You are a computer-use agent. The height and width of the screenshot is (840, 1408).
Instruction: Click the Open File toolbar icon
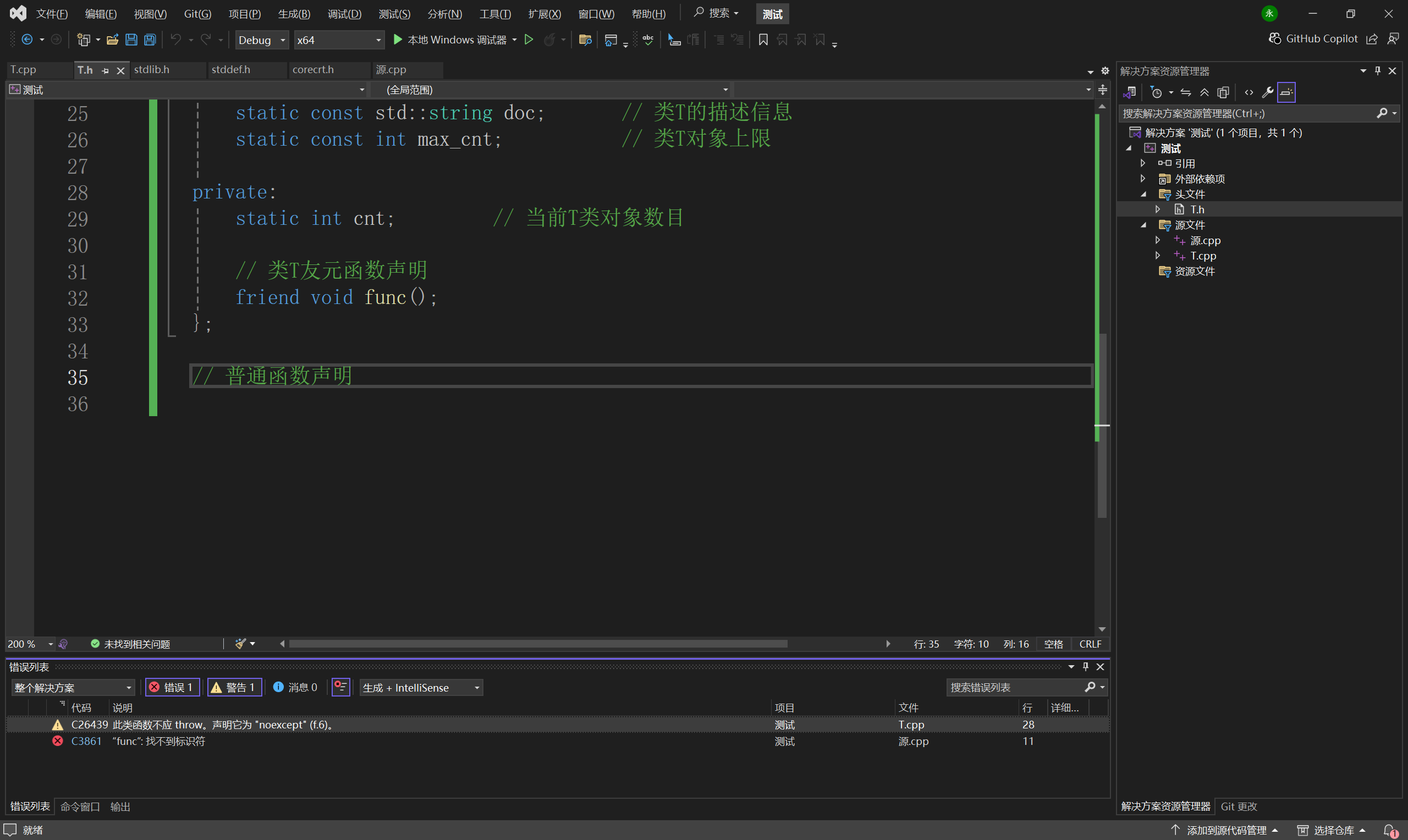coord(112,40)
